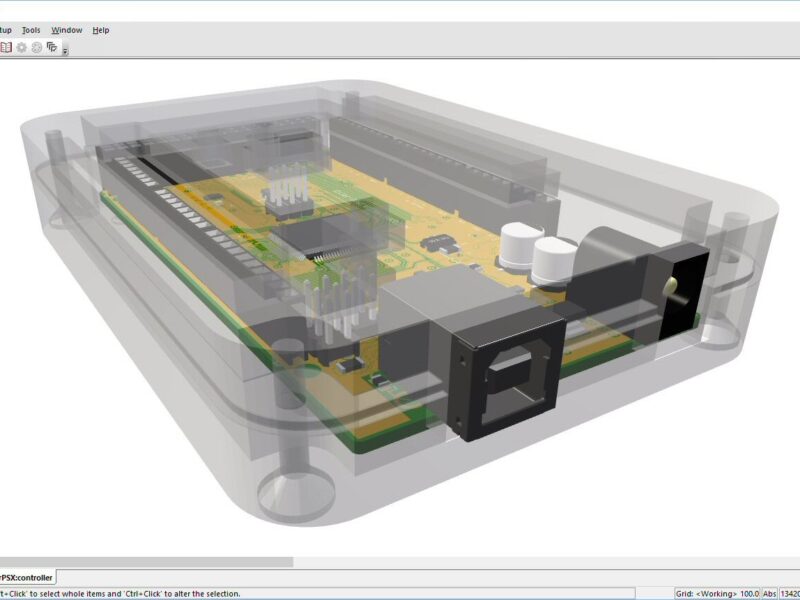Open the book-shaped documentation toolbar icon
The width and height of the screenshot is (800, 600).
(x=7, y=46)
